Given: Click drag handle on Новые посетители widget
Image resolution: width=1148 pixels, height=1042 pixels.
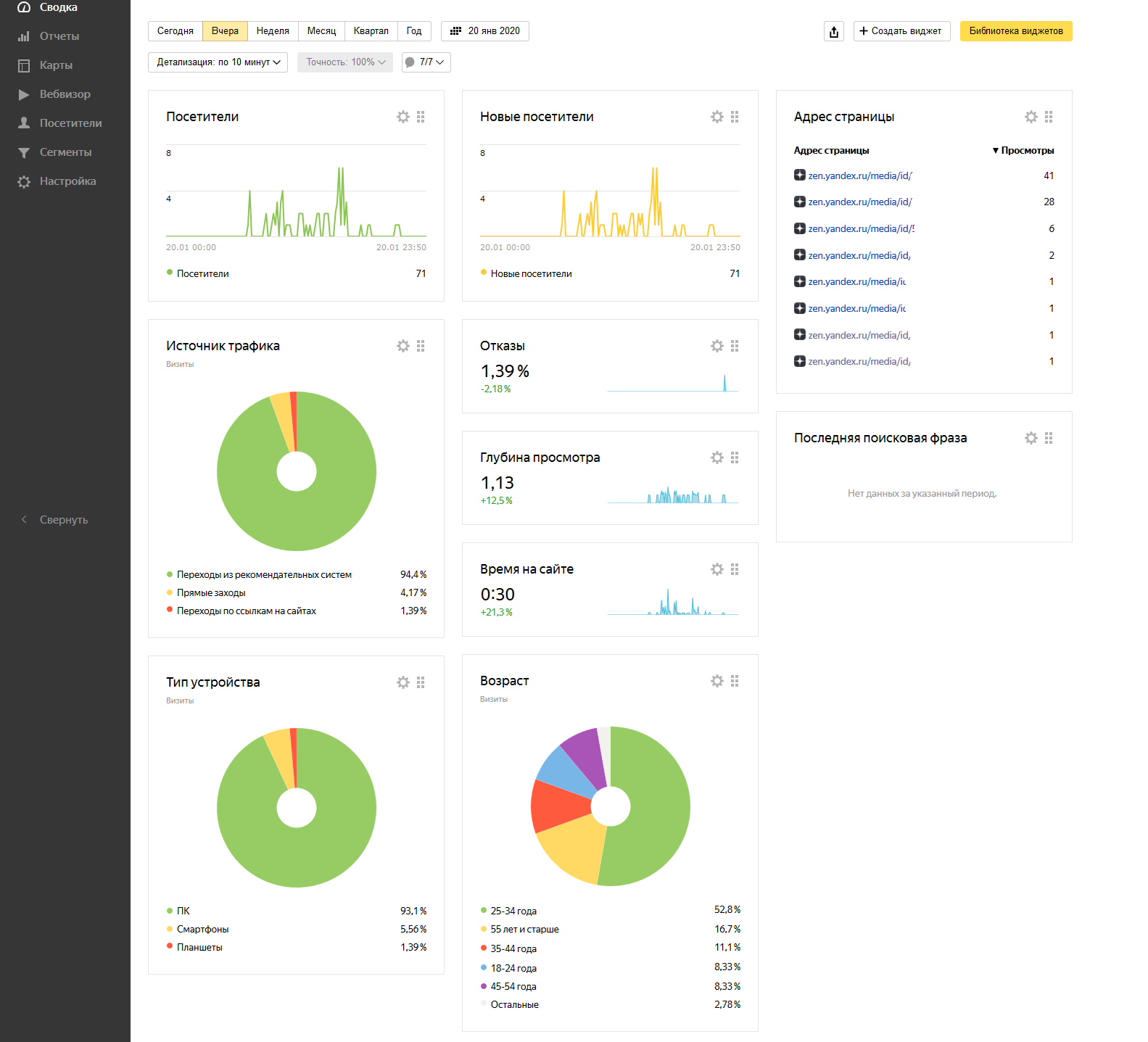Looking at the screenshot, I should (x=735, y=117).
